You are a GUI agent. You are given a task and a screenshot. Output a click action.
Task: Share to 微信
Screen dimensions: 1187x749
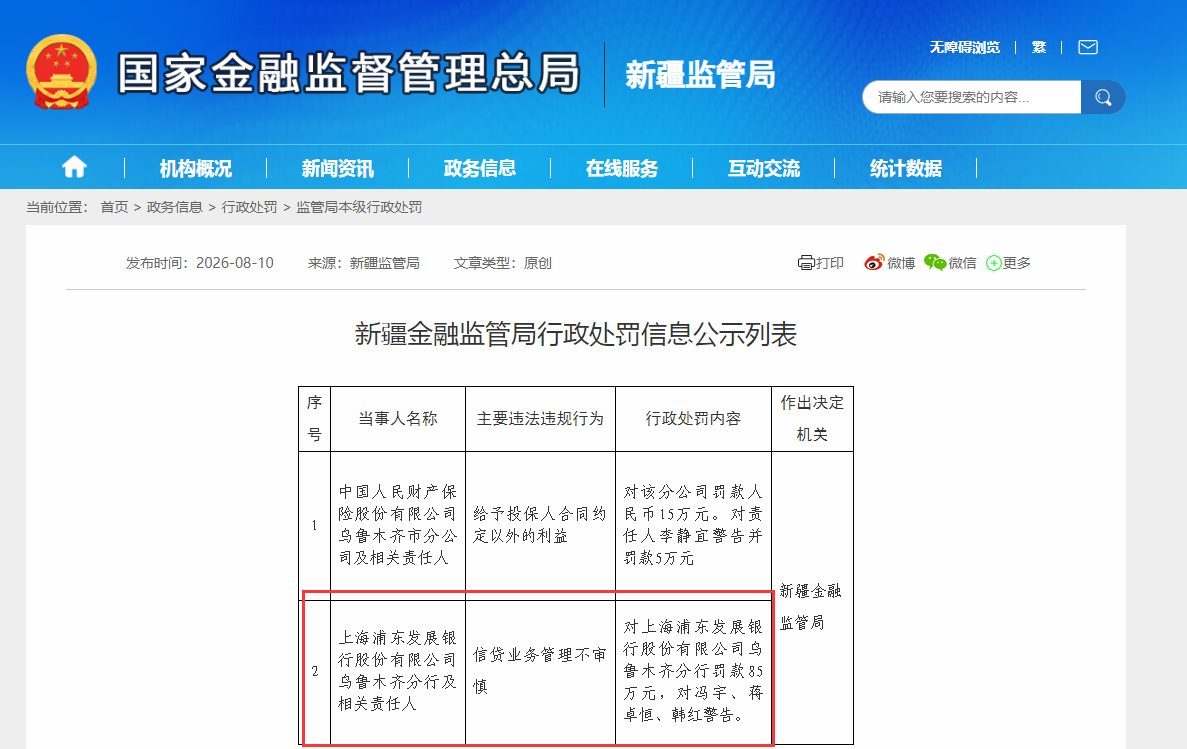950,263
